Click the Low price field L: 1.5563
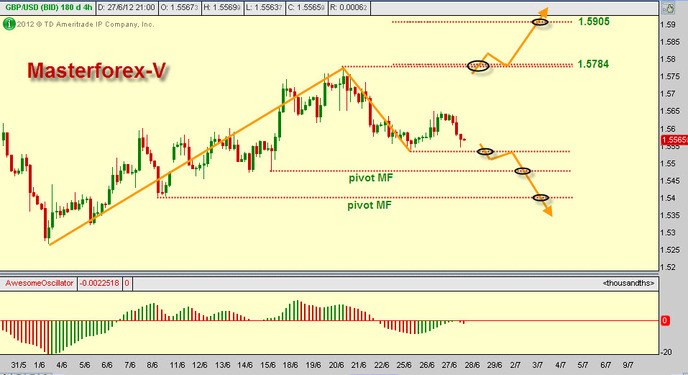 [264, 7]
